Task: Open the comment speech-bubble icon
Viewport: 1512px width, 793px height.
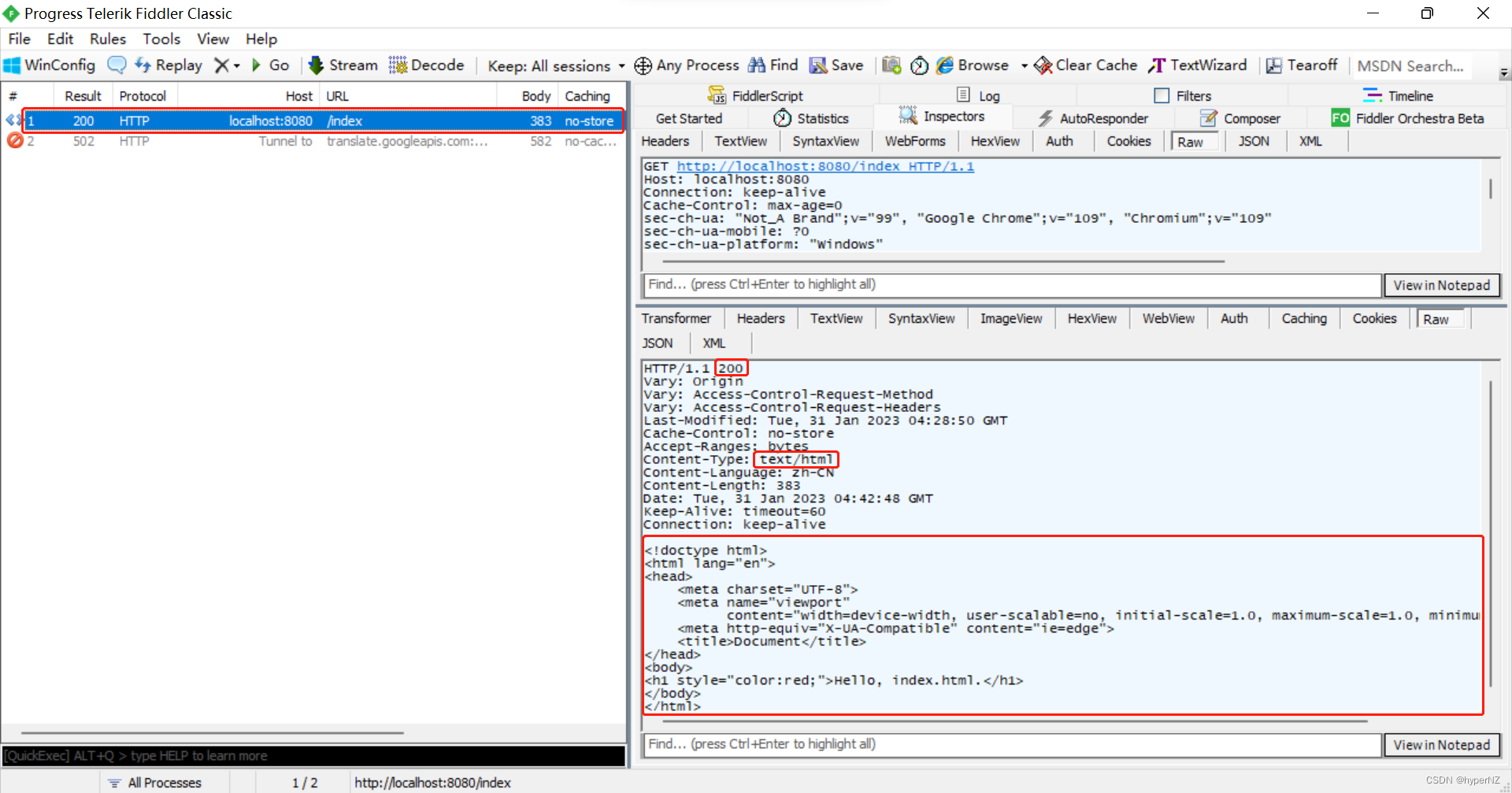Action: pos(117,65)
